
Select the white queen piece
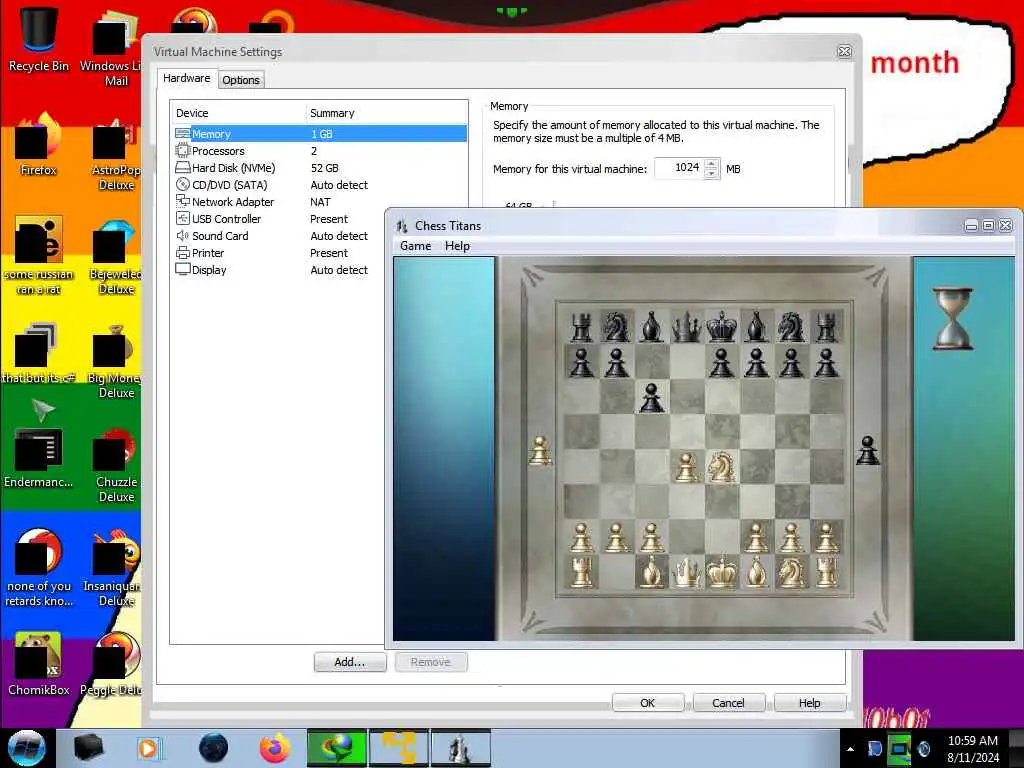[686, 573]
